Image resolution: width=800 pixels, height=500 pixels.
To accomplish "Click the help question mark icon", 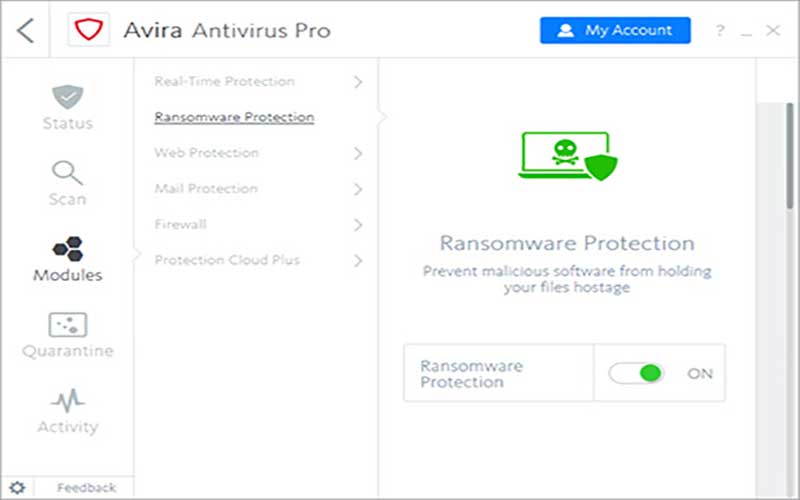I will pyautogui.click(x=719, y=31).
